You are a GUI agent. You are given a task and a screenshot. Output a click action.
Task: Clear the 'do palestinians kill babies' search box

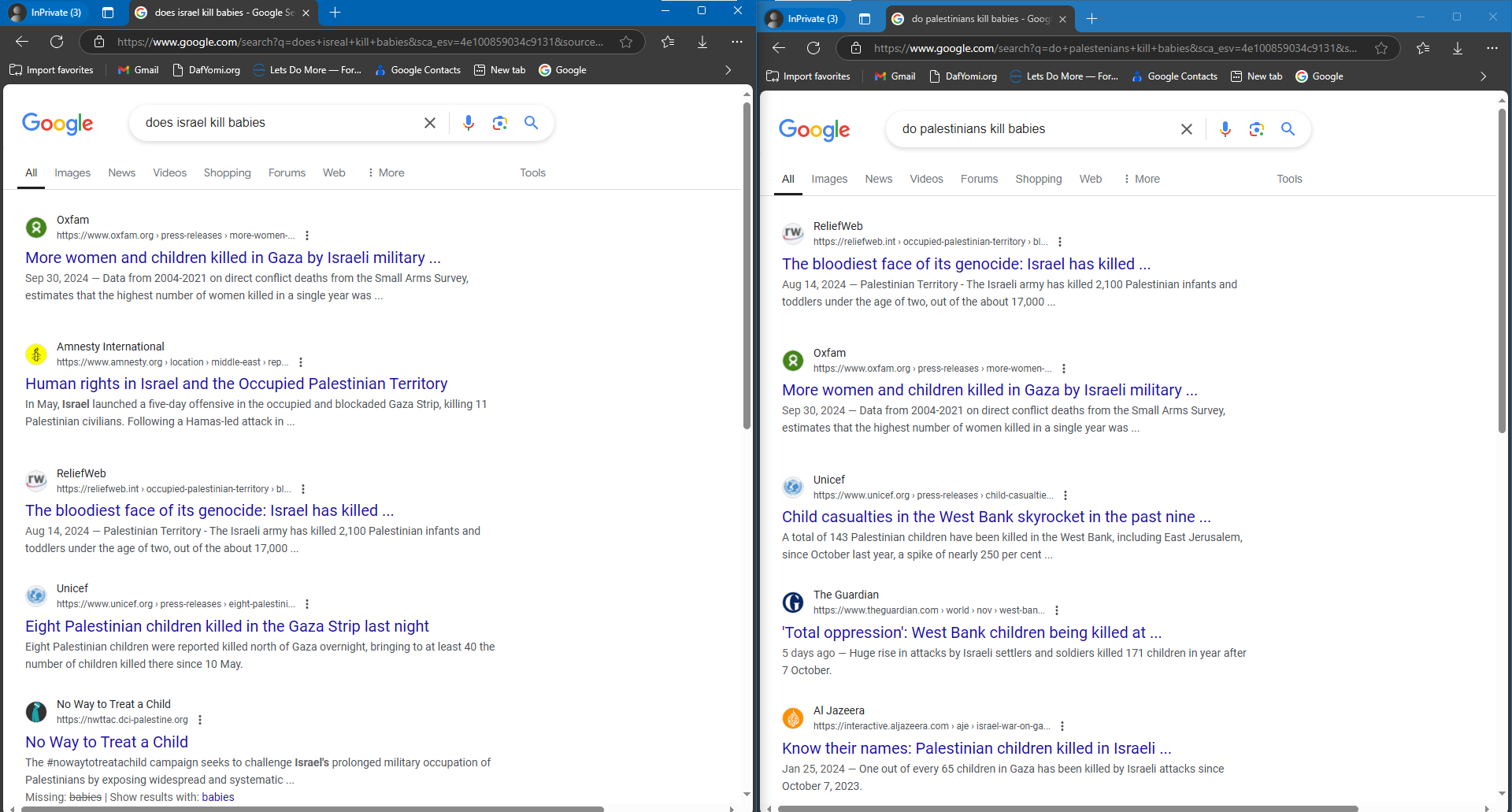(1187, 129)
